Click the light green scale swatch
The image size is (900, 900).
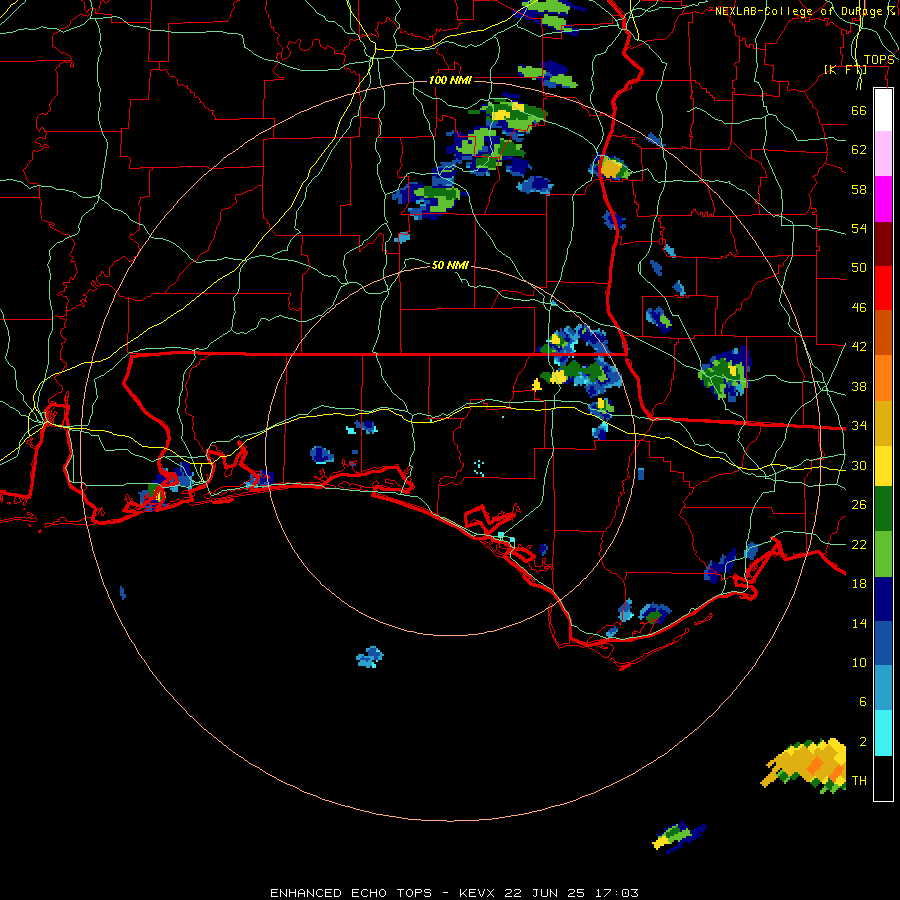(883, 554)
